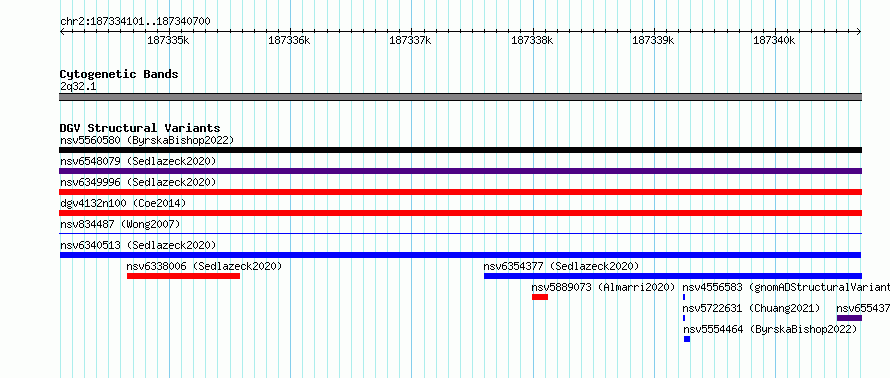
Task: Click the nsv5722631 (Chuang2021) label
Action: (x=752, y=308)
